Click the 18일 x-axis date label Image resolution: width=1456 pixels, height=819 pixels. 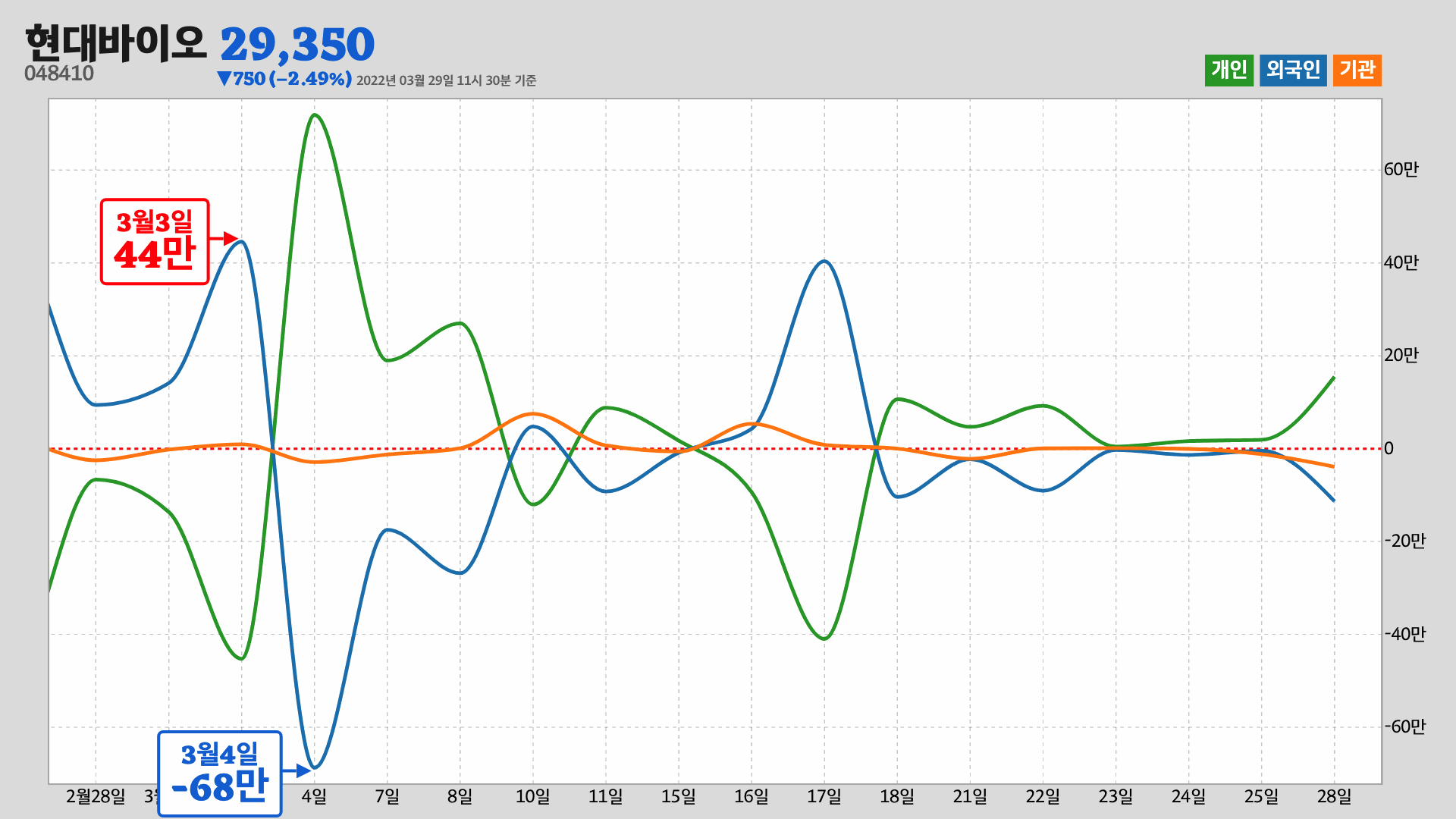pos(896,797)
